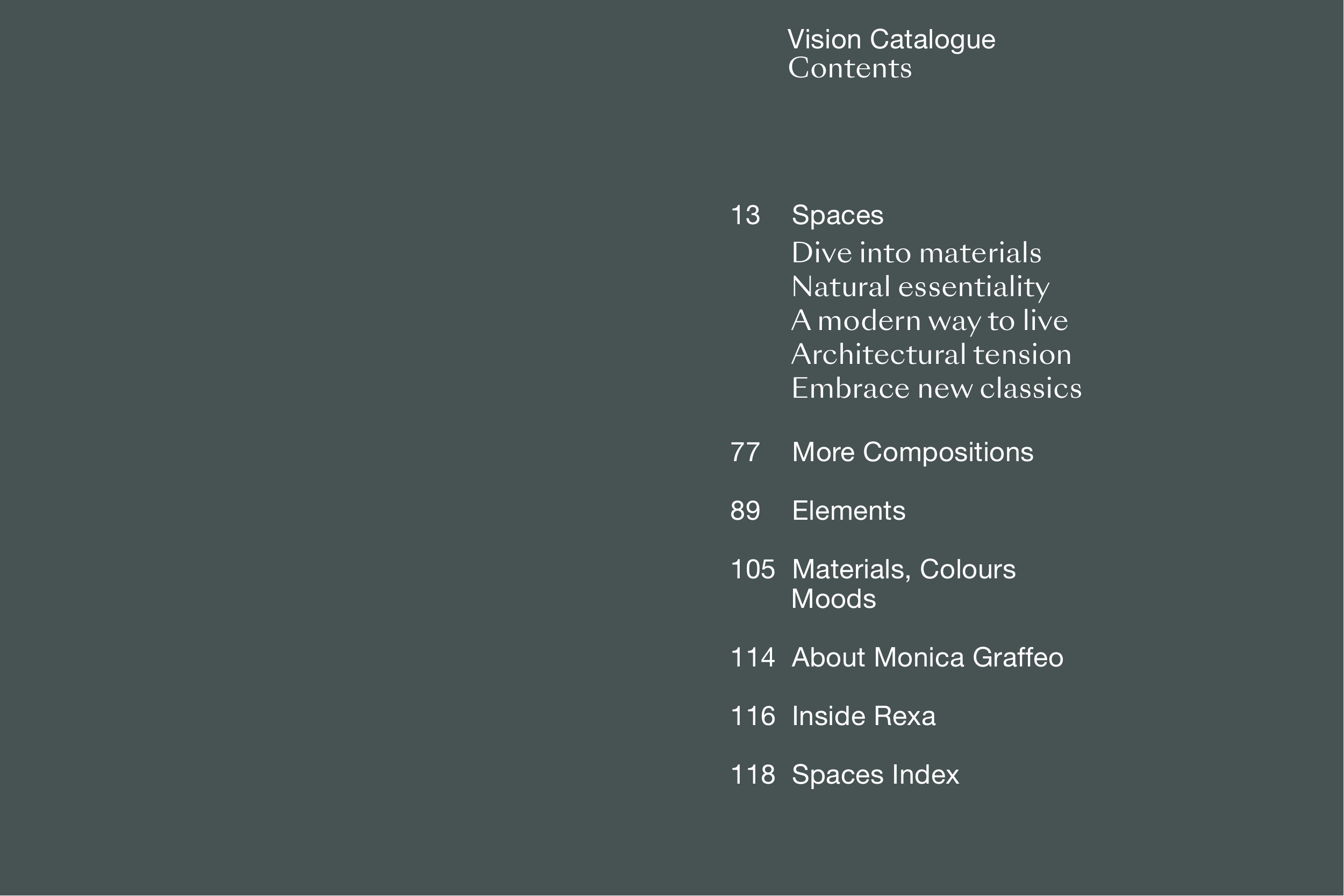
Task: Select the Contents heading
Action: point(850,69)
